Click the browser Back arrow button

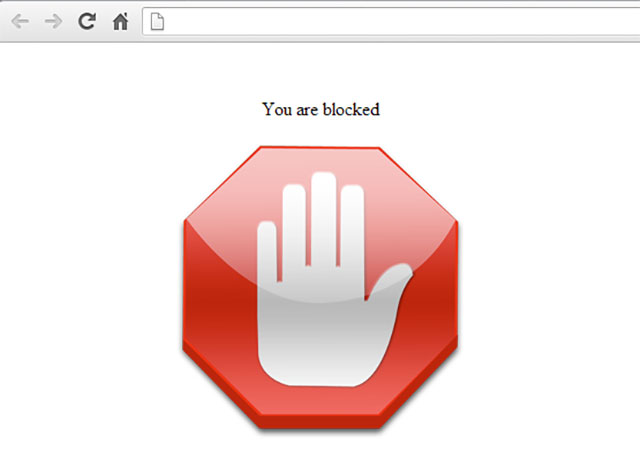tap(20, 21)
